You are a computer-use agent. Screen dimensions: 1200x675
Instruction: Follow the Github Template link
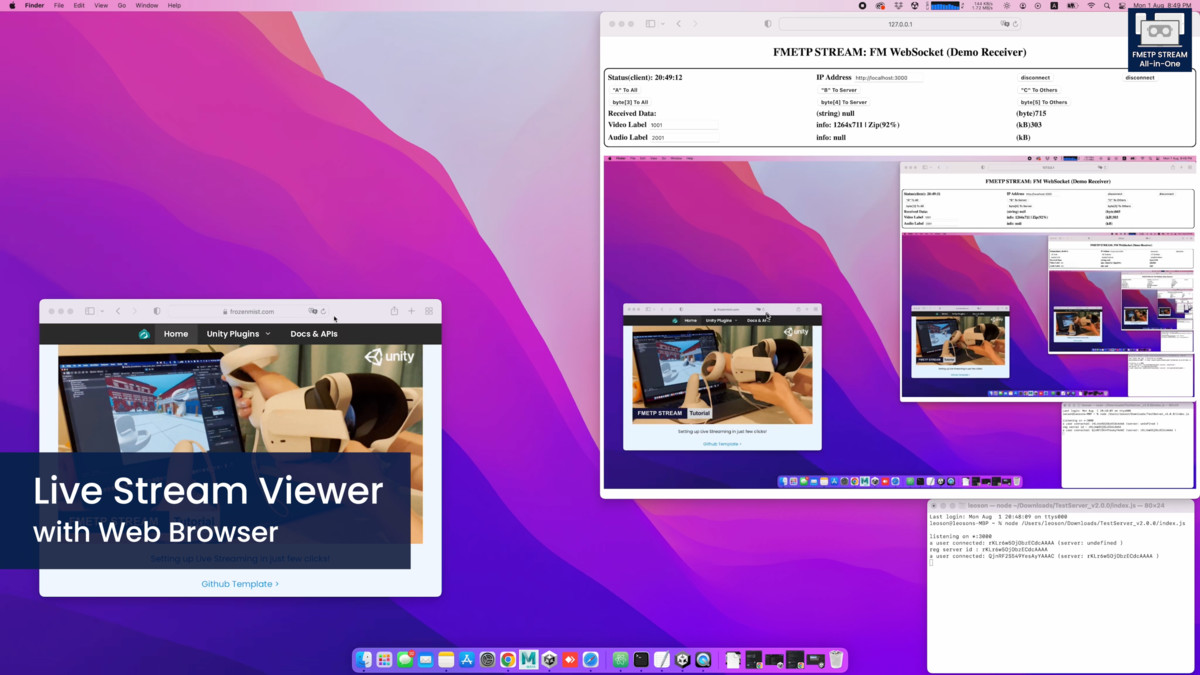240,584
